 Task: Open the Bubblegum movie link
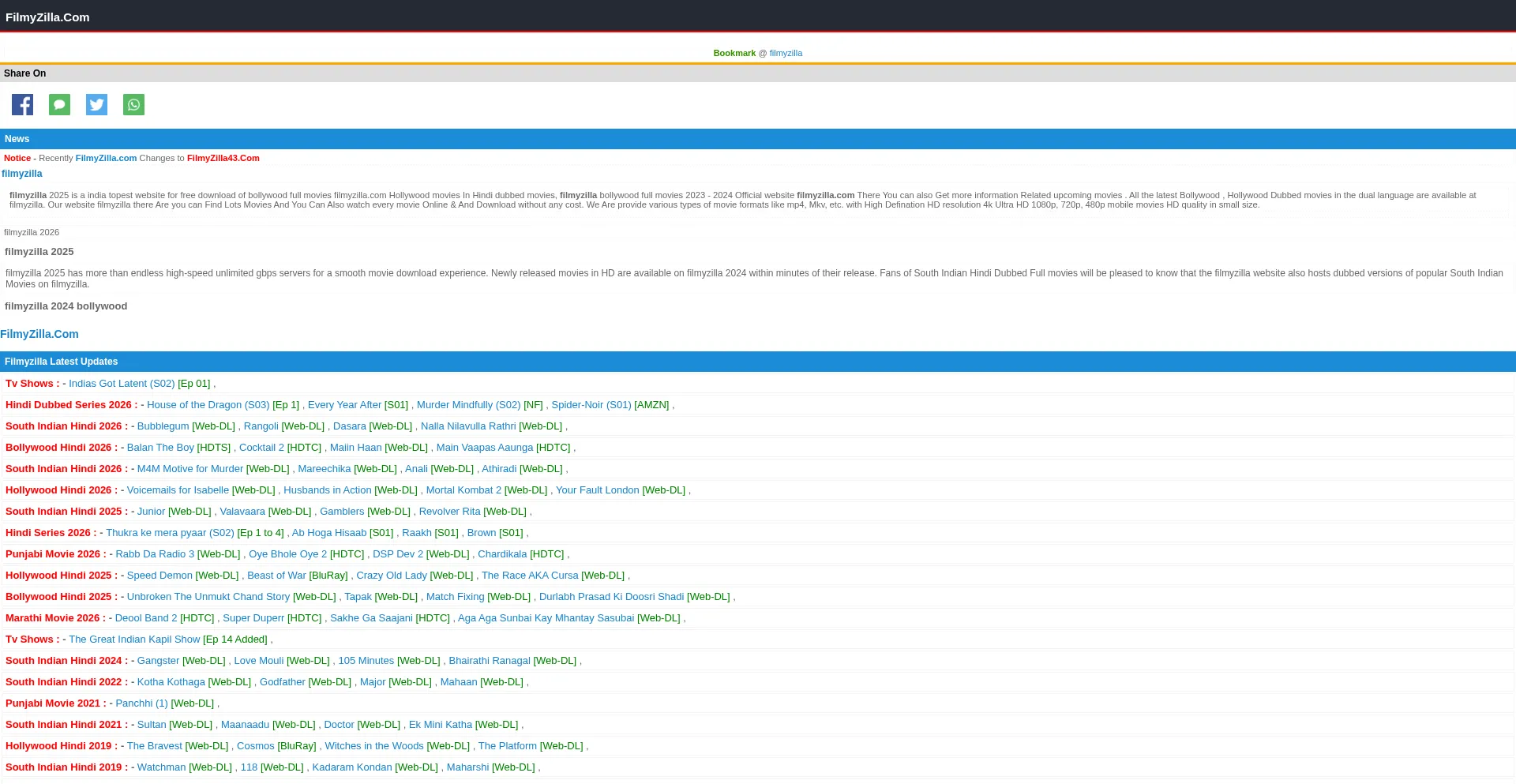coord(163,426)
